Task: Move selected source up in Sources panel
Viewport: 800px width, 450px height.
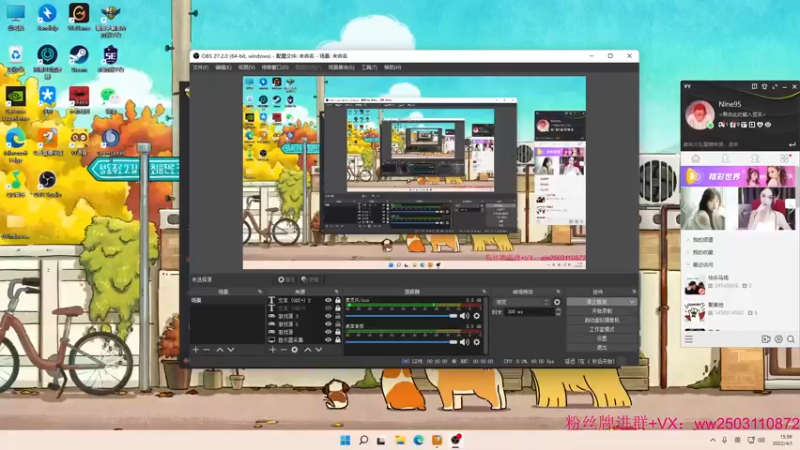Action: [308, 350]
